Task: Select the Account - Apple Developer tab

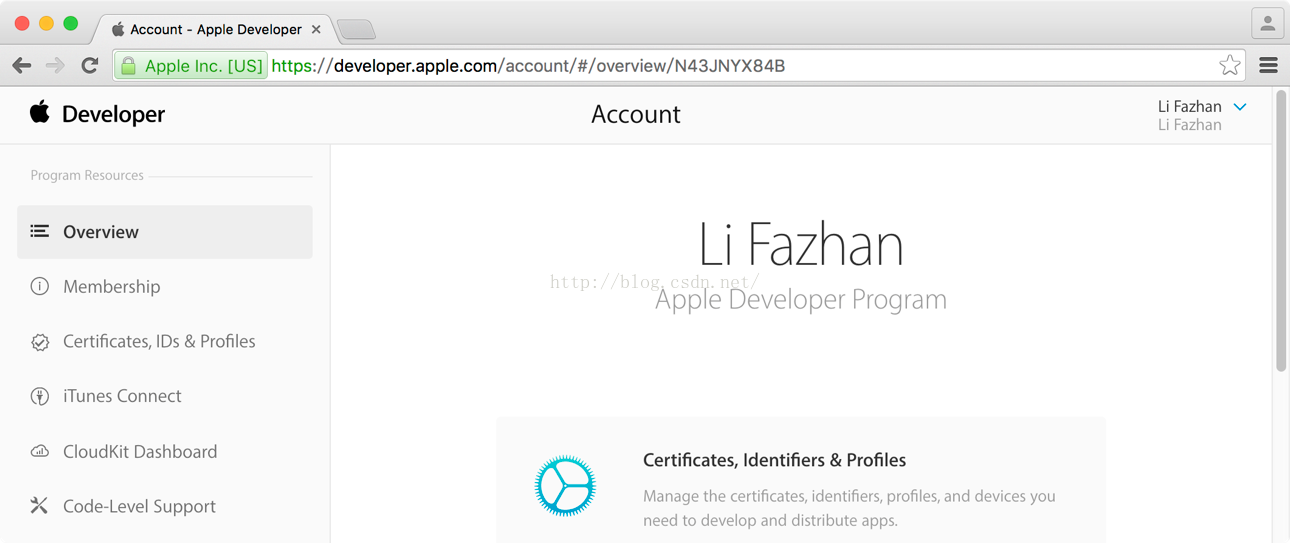Action: [x=215, y=29]
